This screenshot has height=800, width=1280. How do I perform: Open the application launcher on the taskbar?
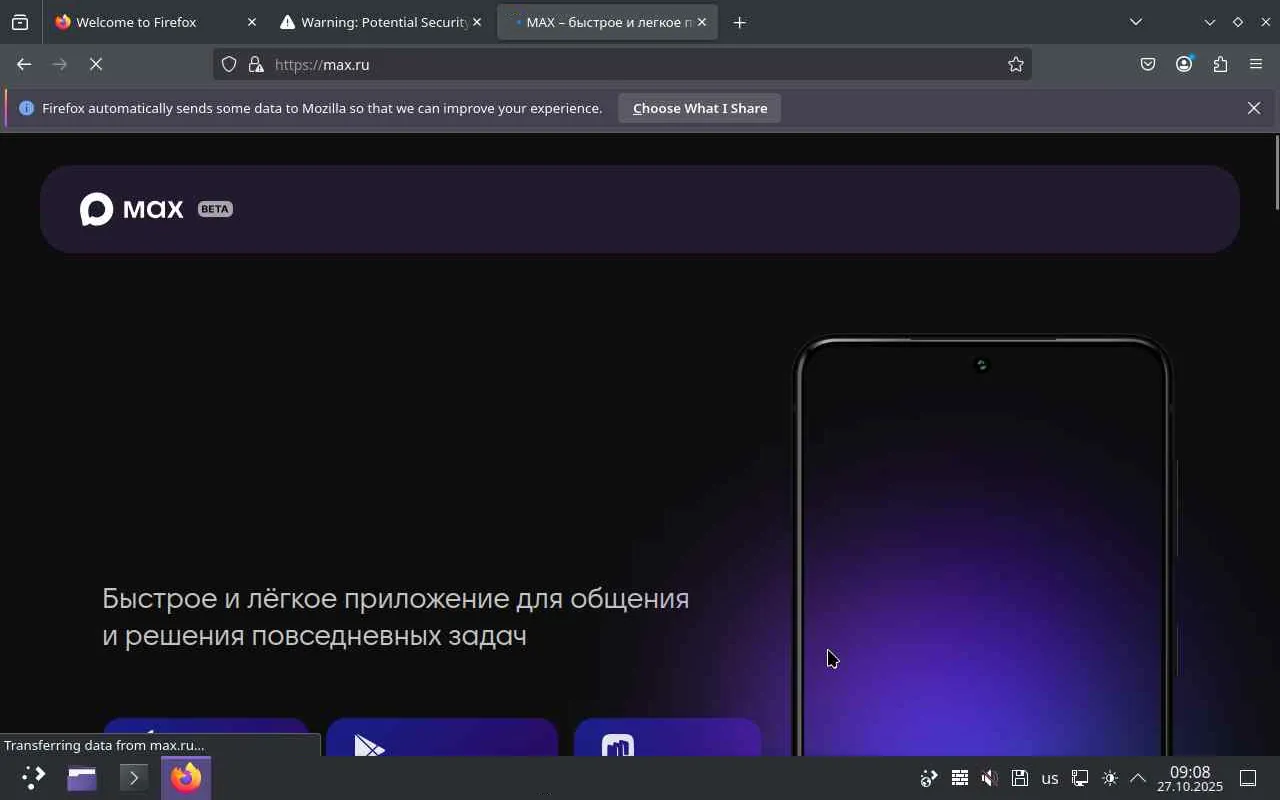click(x=33, y=778)
